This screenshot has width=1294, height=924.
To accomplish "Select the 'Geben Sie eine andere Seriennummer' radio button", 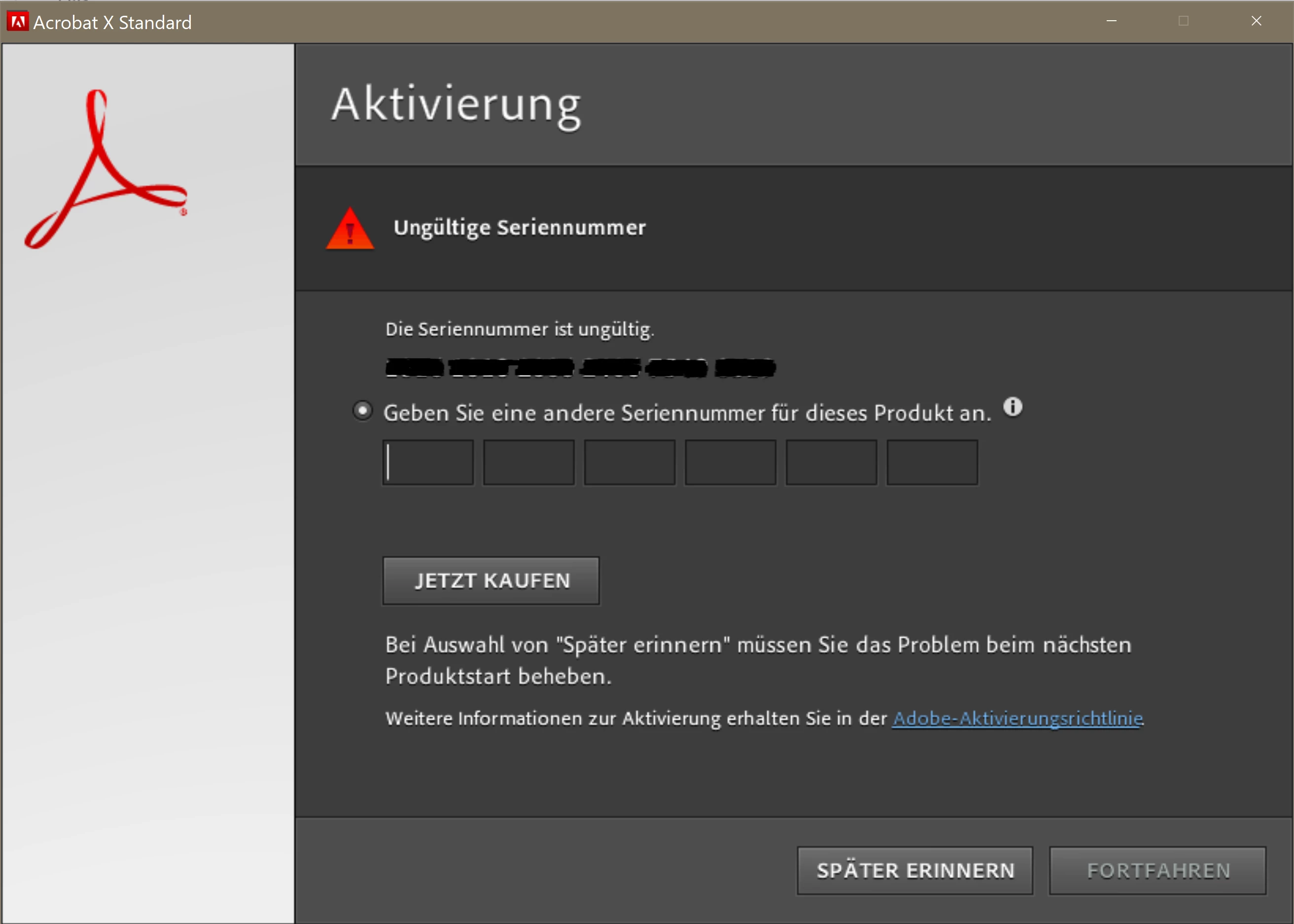I will (362, 410).
